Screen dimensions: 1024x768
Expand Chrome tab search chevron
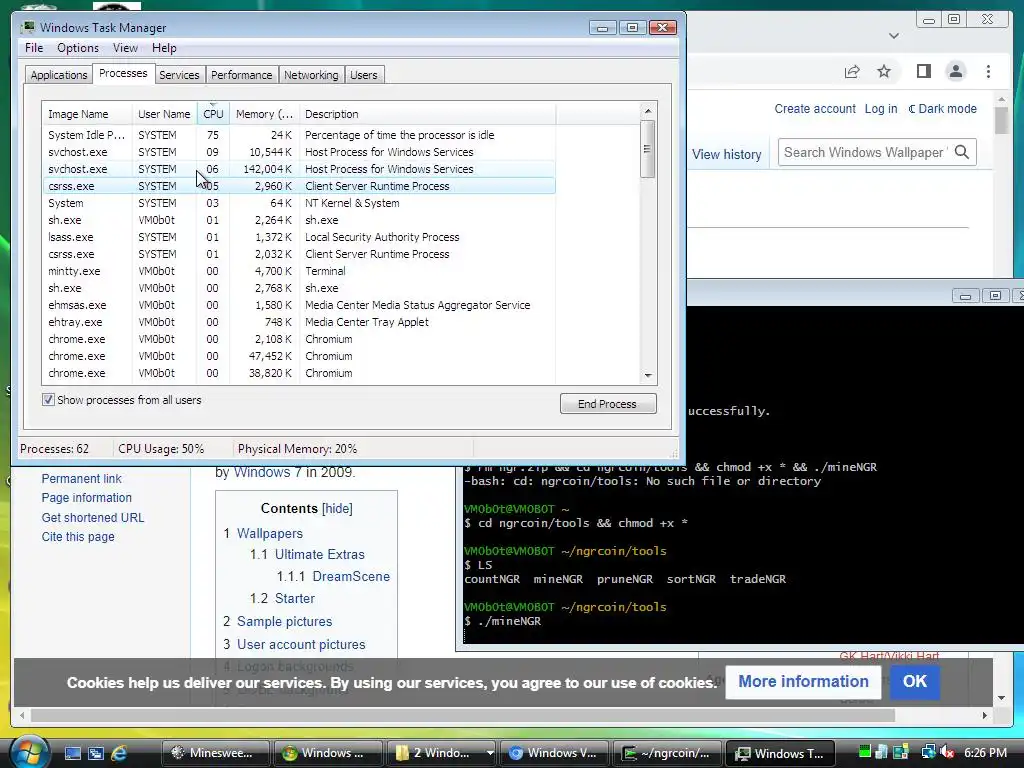pyautogui.click(x=894, y=35)
